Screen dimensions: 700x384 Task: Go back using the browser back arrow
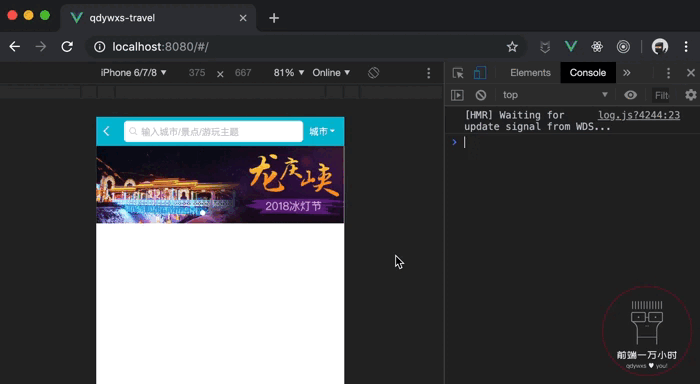(15, 46)
